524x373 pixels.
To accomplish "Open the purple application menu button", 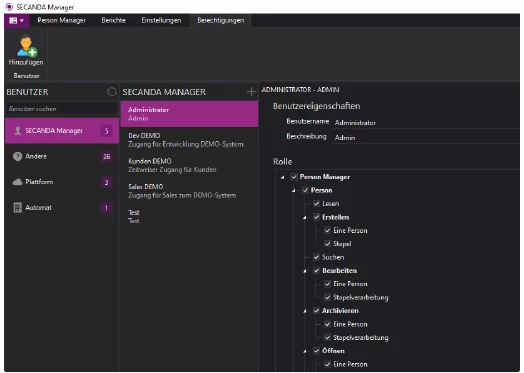I will click(x=16, y=21).
